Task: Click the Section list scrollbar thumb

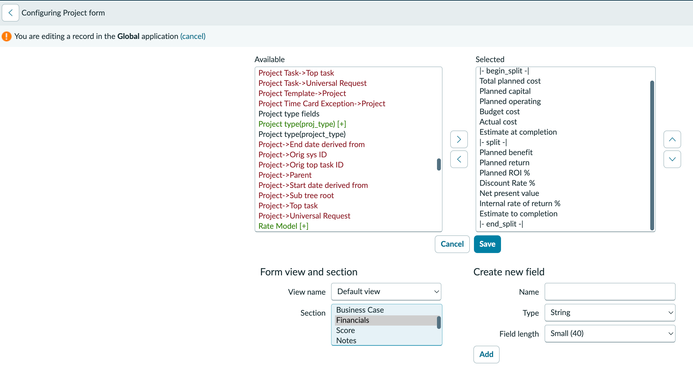Action: tap(439, 322)
